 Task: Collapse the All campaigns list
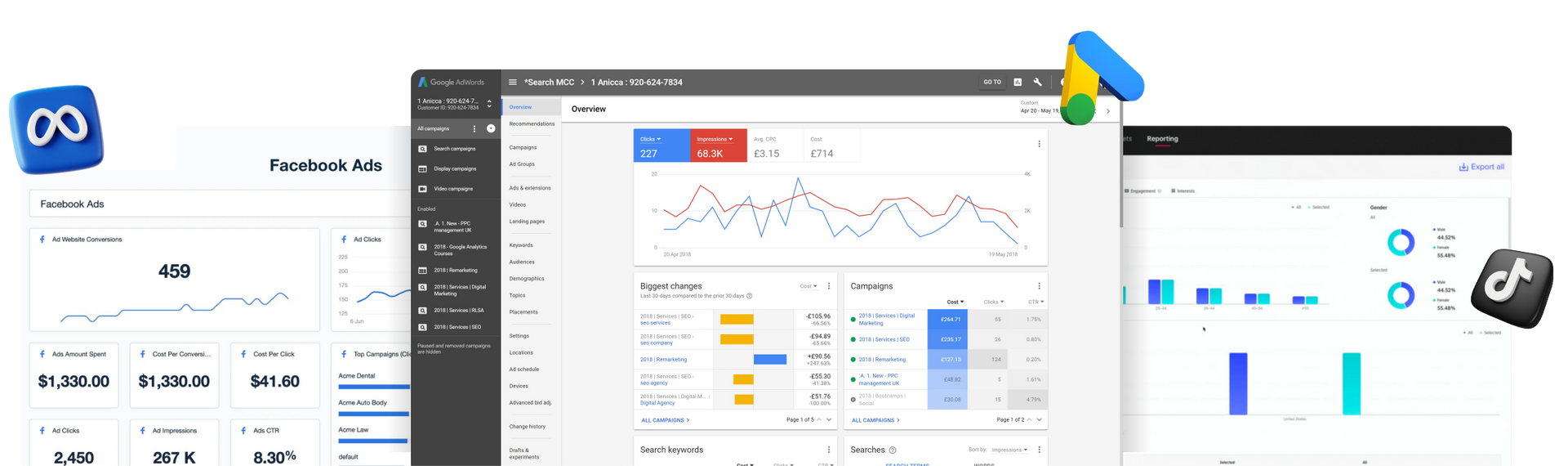[491, 128]
